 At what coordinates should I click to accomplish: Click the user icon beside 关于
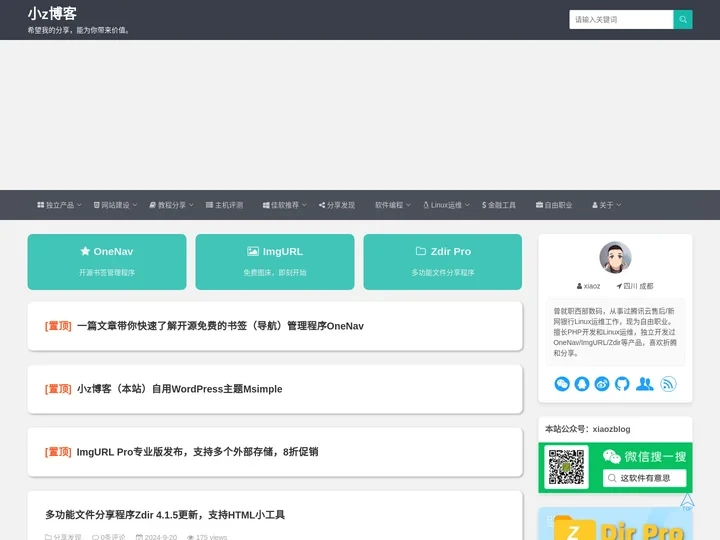(595, 205)
